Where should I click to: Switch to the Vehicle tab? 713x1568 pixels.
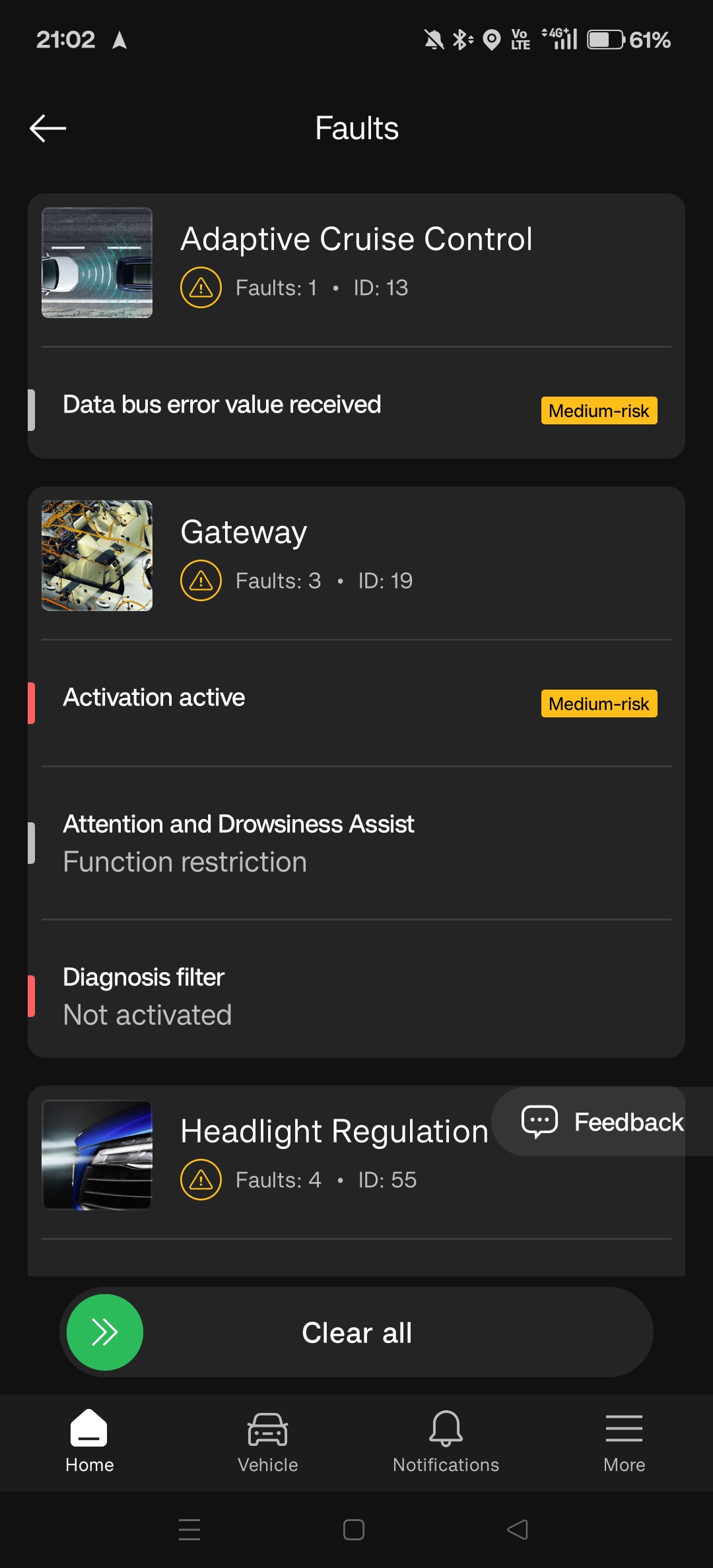(267, 1443)
